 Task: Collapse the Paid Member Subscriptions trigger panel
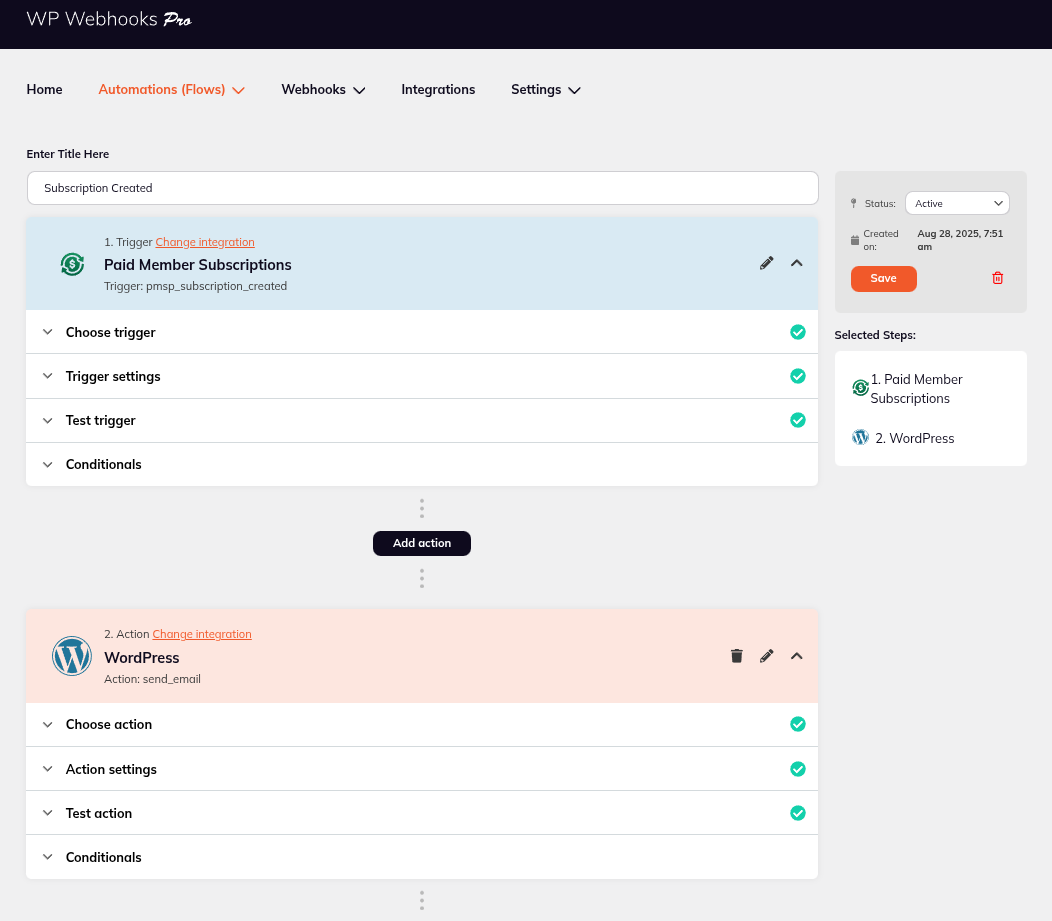point(796,263)
